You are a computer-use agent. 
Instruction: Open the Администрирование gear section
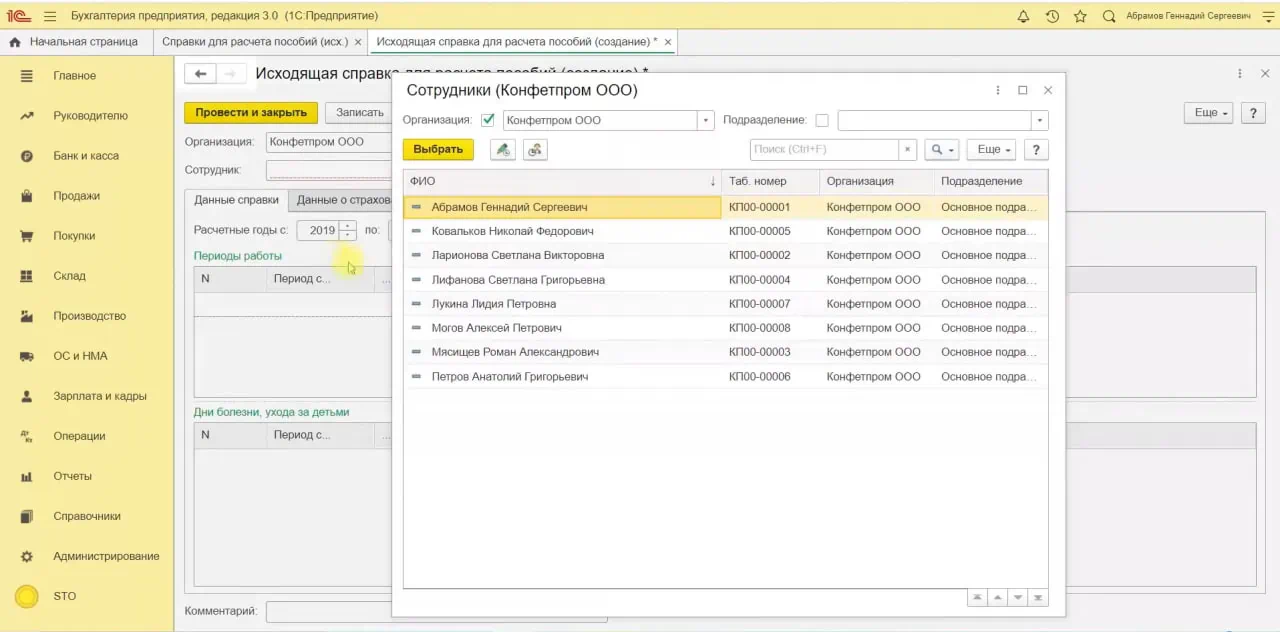(105, 556)
